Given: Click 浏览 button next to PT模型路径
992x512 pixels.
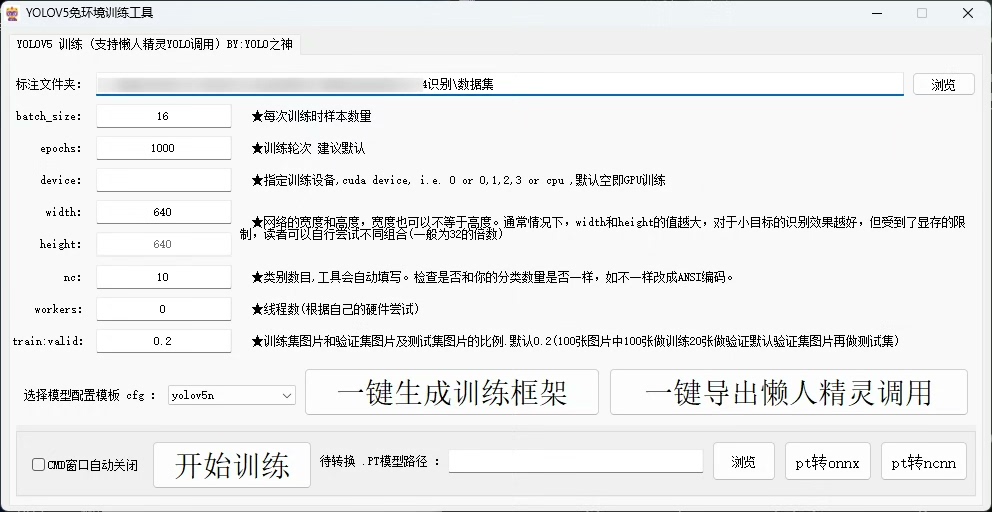Looking at the screenshot, I should (x=744, y=462).
